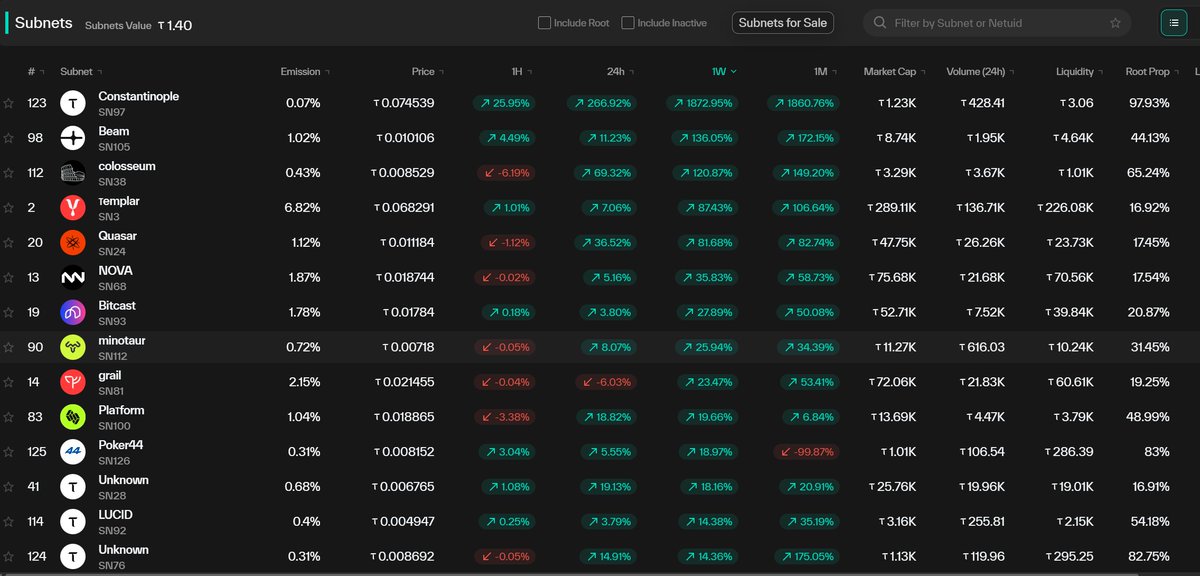Sort by the Emission column header

(305, 72)
